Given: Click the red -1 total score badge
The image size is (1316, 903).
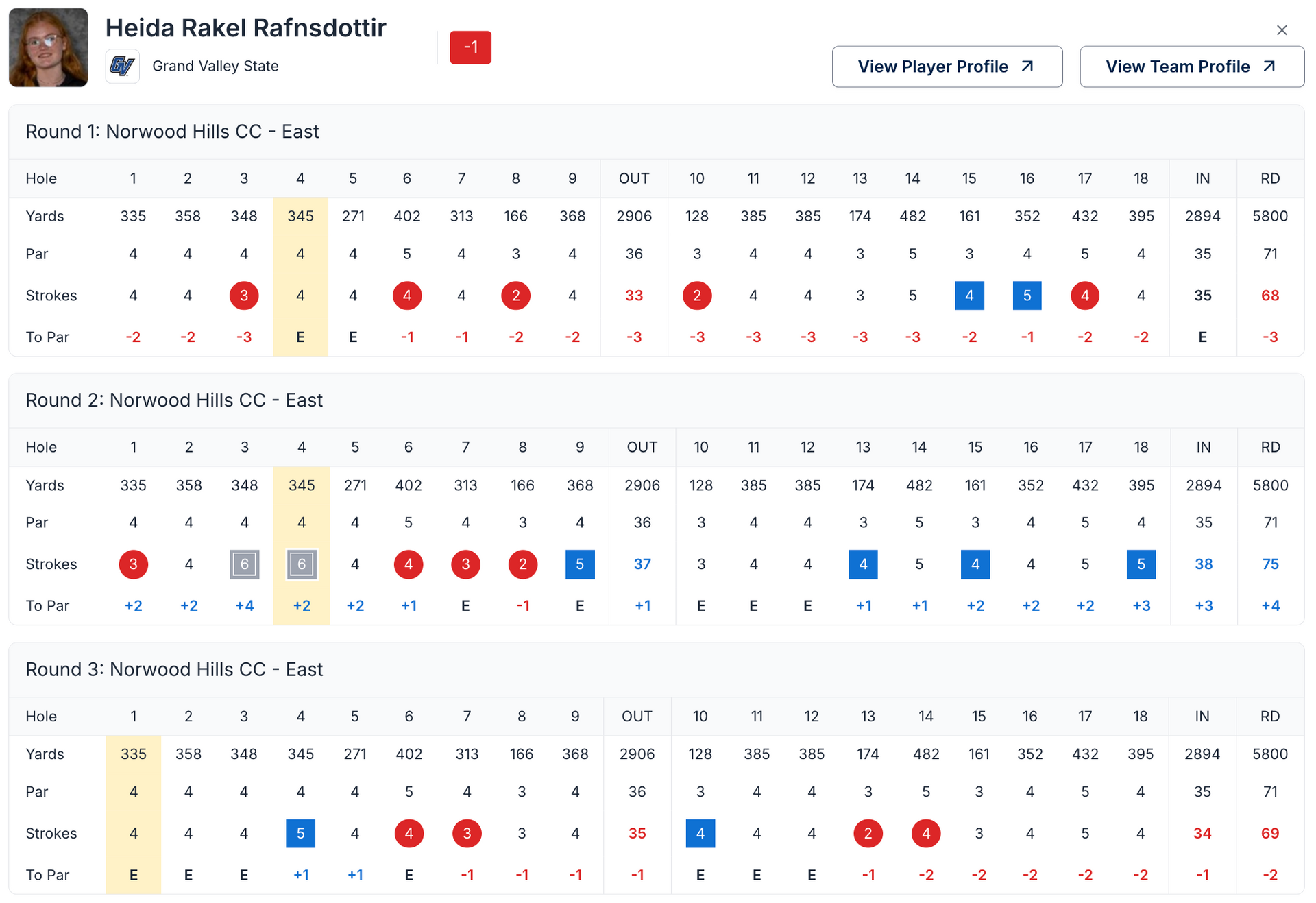Looking at the screenshot, I should point(470,47).
